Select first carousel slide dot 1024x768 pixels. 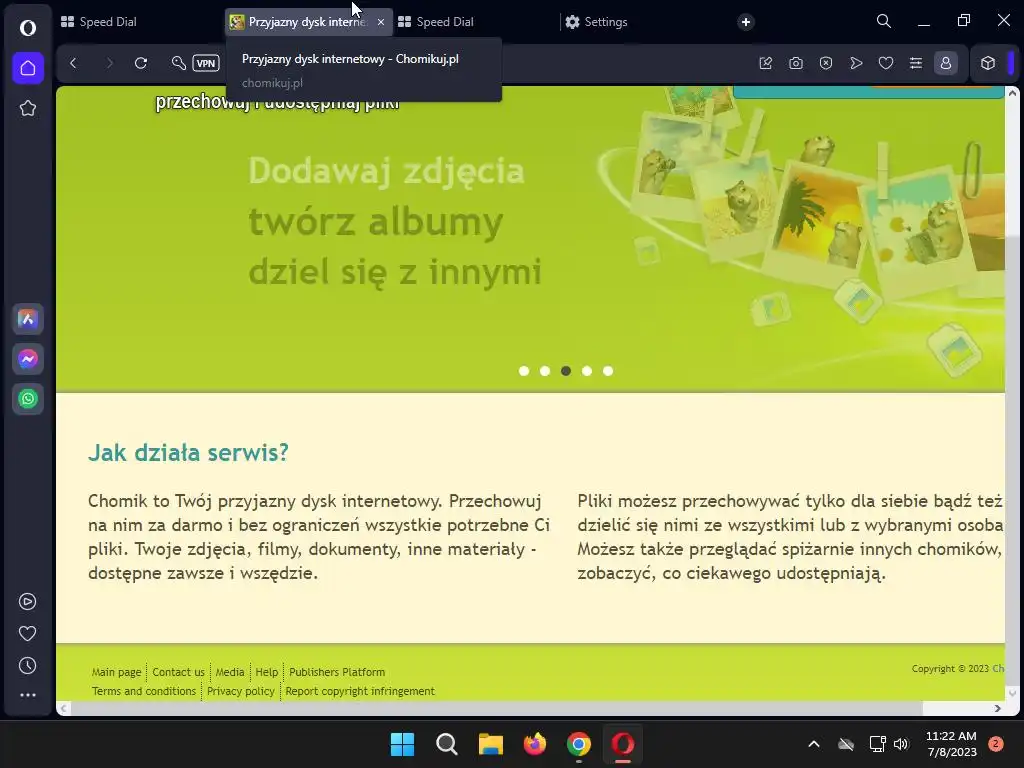(x=524, y=371)
